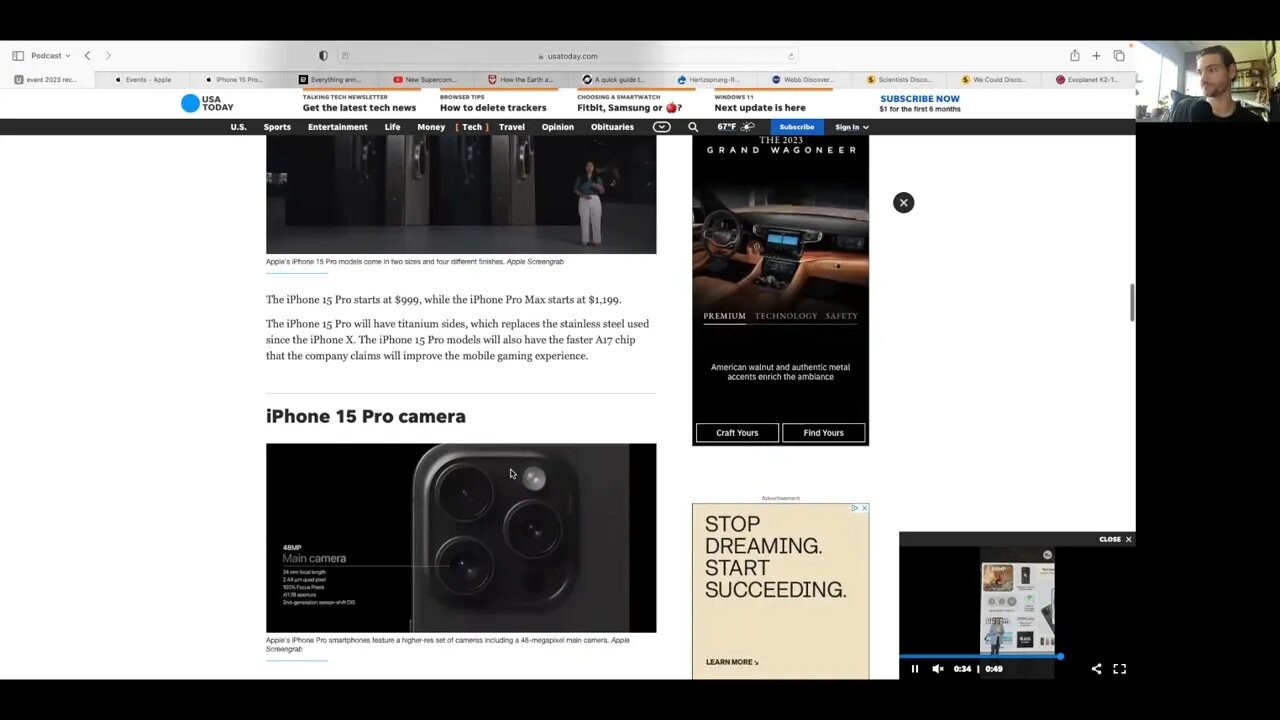The height and width of the screenshot is (720, 1280).
Task: Share the floating video
Action: [x=1096, y=669]
